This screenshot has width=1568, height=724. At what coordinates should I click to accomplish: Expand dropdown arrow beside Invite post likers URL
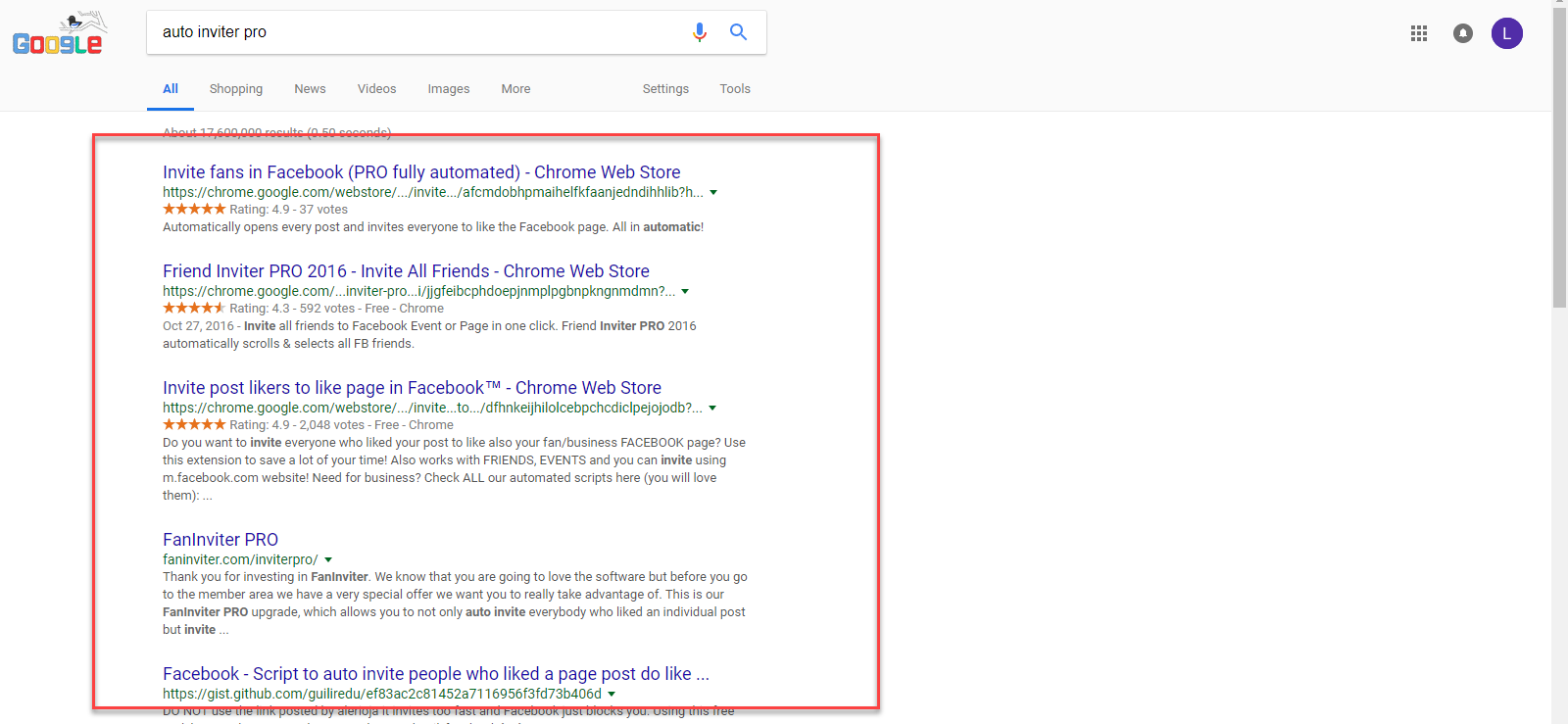(712, 409)
